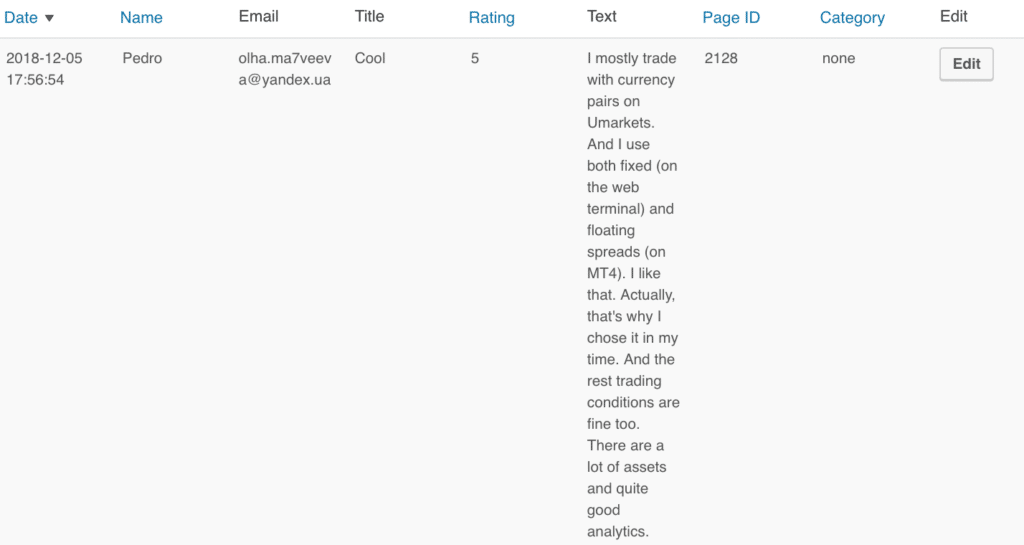Sort reviews by Rating column header

[x=491, y=18]
